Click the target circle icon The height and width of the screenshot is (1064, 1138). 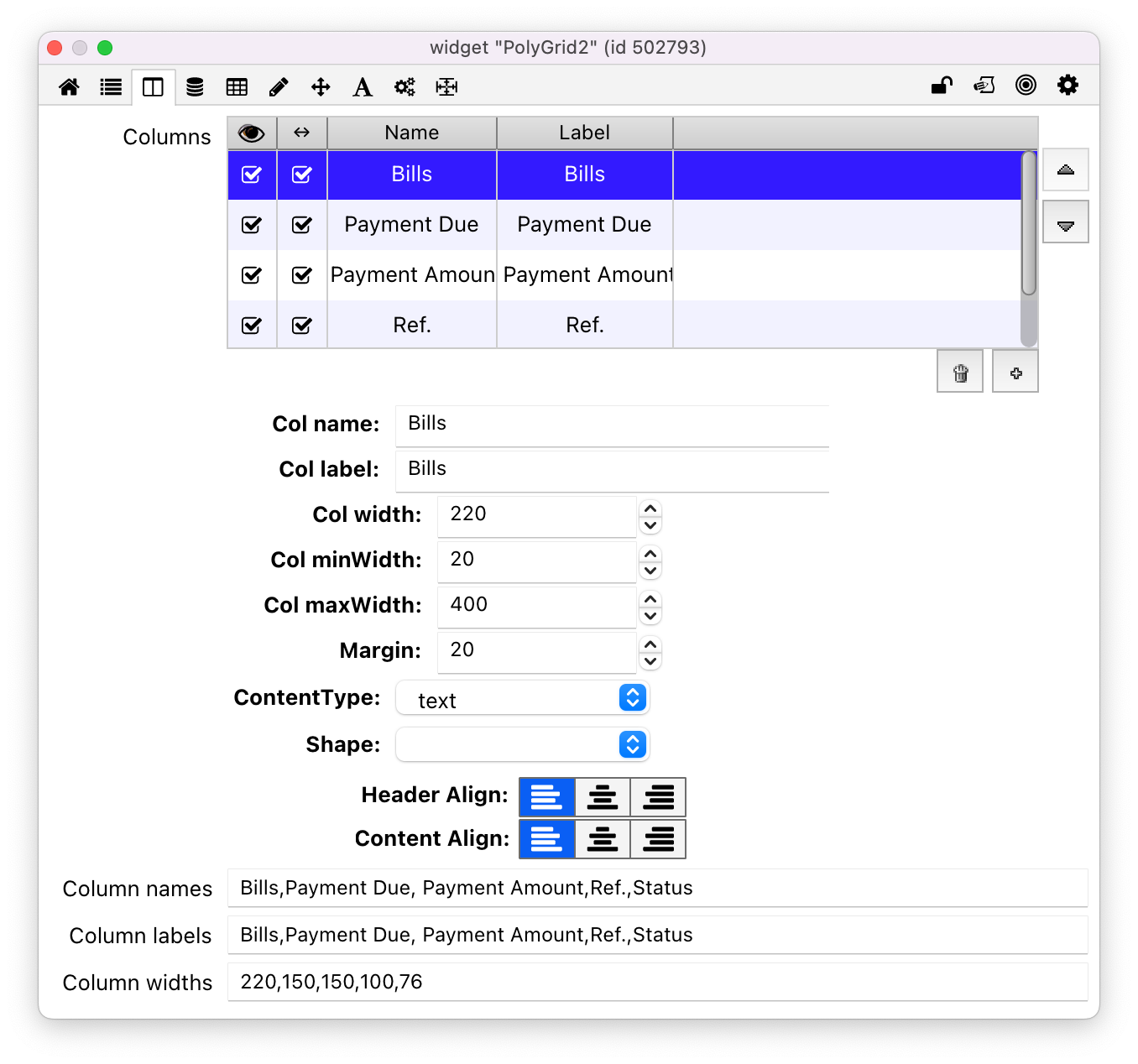click(x=1026, y=86)
